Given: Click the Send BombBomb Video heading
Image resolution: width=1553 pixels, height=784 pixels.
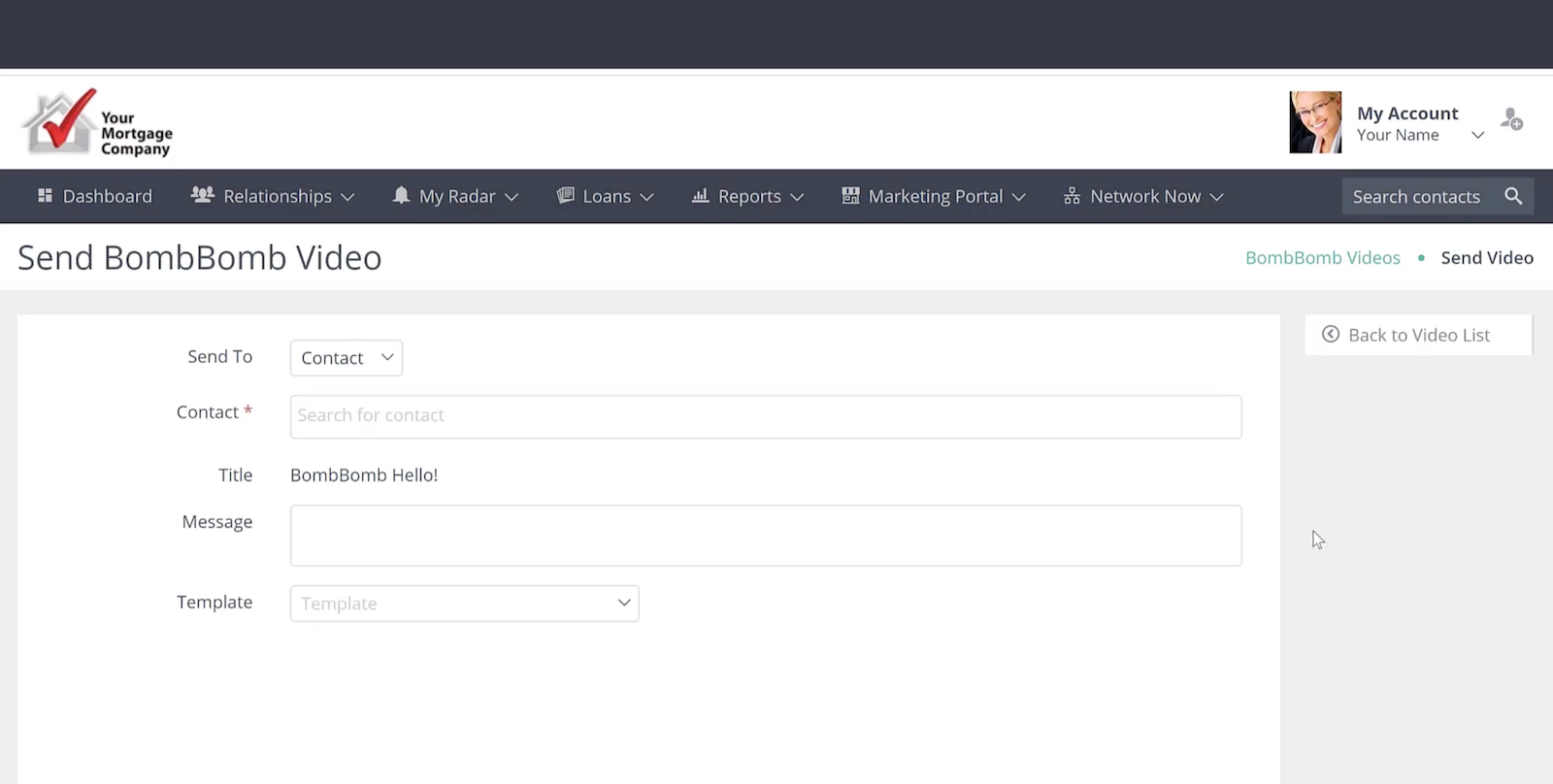Looking at the screenshot, I should click(x=200, y=258).
